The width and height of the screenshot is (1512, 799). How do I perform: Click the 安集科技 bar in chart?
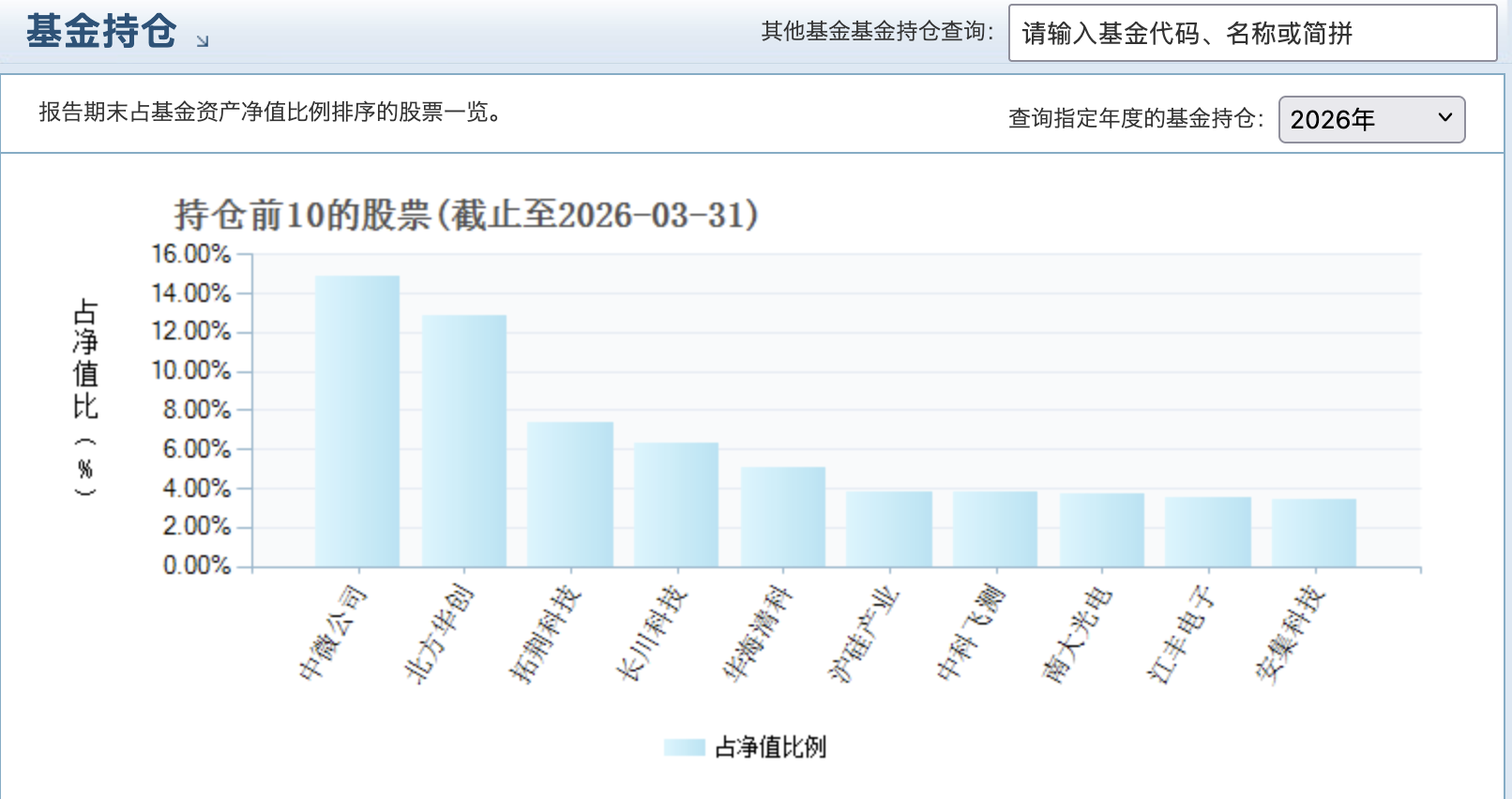(x=1314, y=533)
